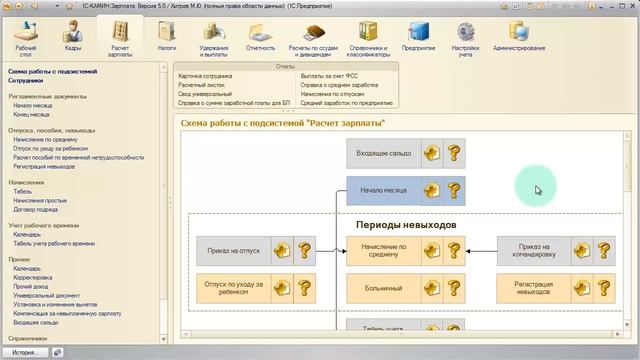Open Корректировка link
This screenshot has width=640, height=360.
click(33, 278)
